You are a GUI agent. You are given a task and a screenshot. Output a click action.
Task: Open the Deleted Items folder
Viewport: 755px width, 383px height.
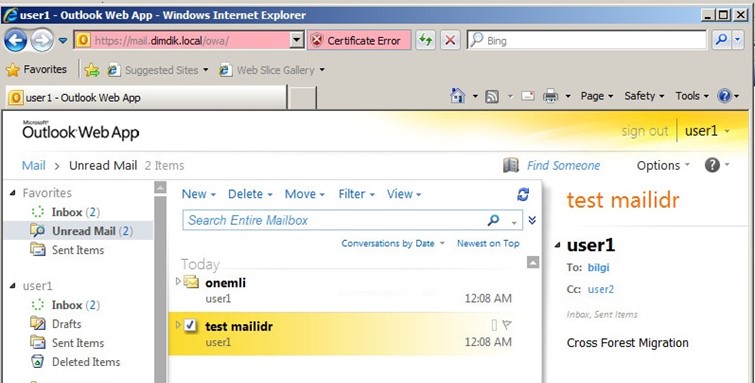[75, 362]
